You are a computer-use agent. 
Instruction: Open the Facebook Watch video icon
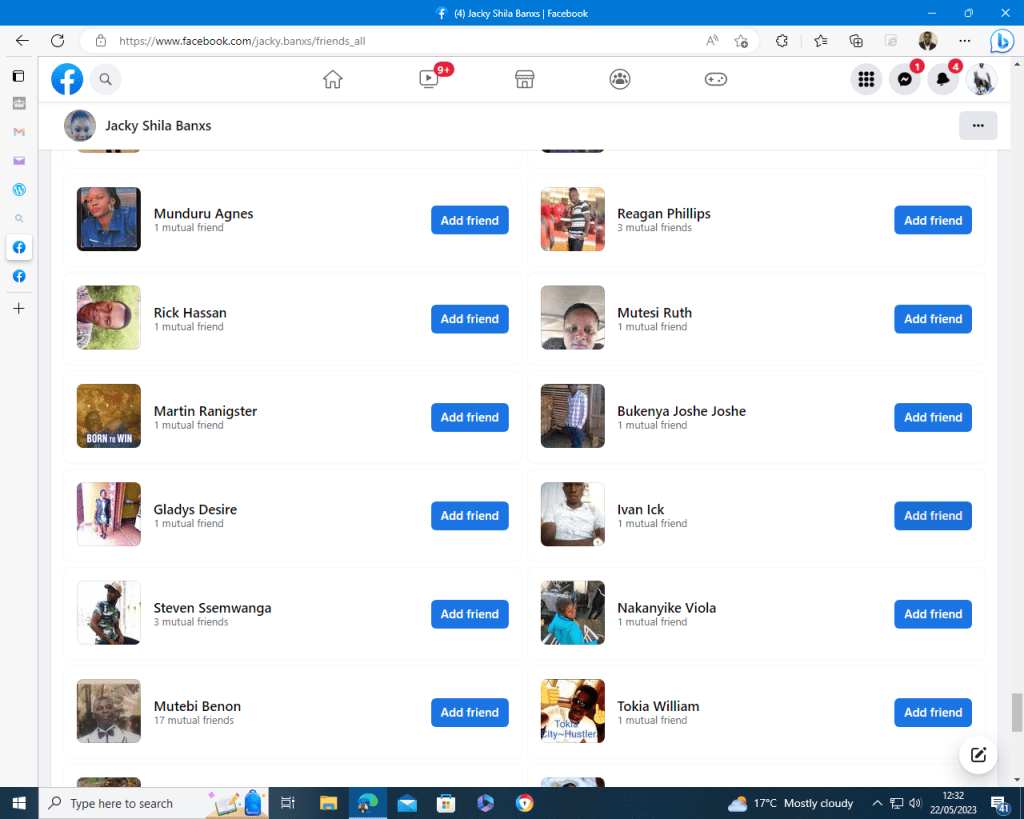pos(428,79)
